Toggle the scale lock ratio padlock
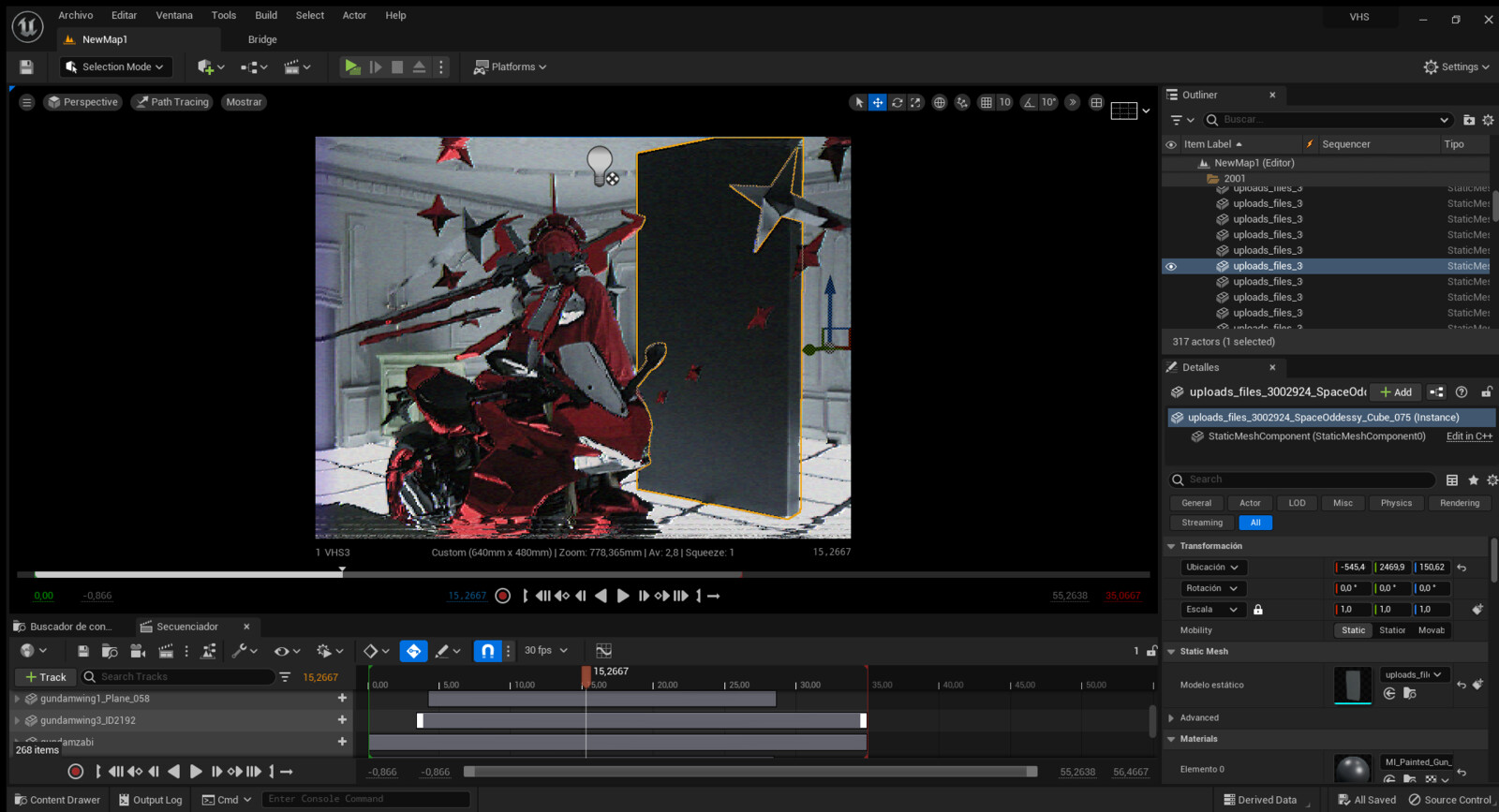Screen dimensions: 1499x812 (1258, 610)
